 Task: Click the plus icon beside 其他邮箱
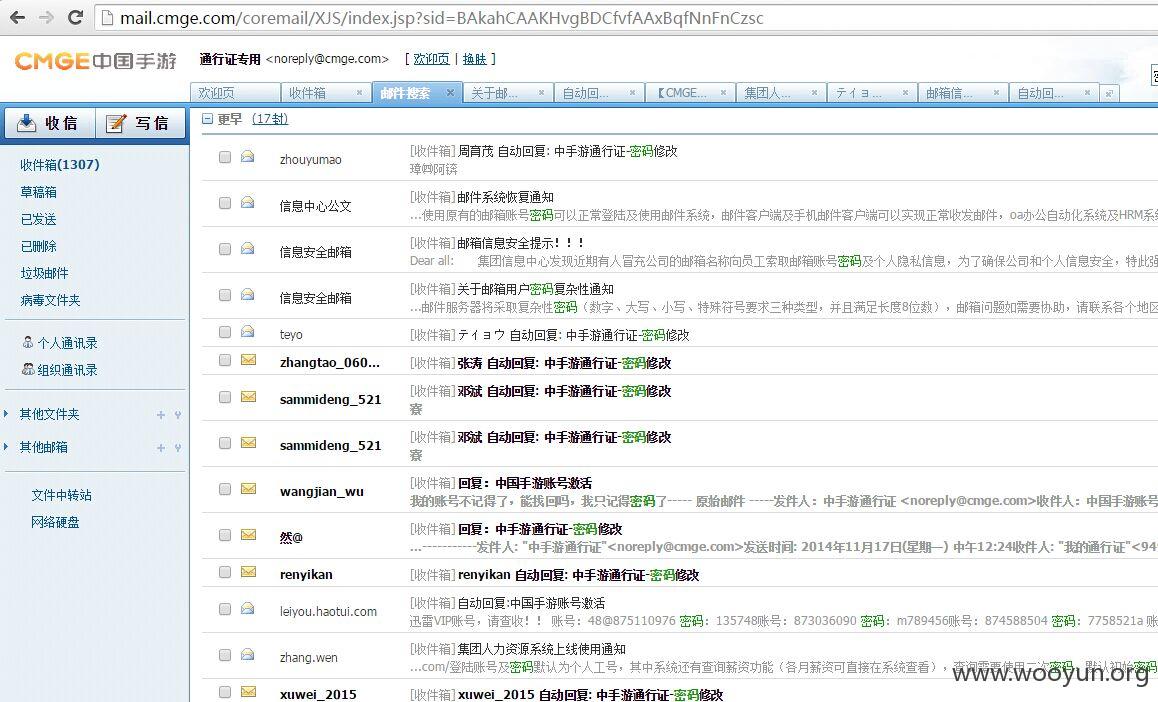point(160,447)
